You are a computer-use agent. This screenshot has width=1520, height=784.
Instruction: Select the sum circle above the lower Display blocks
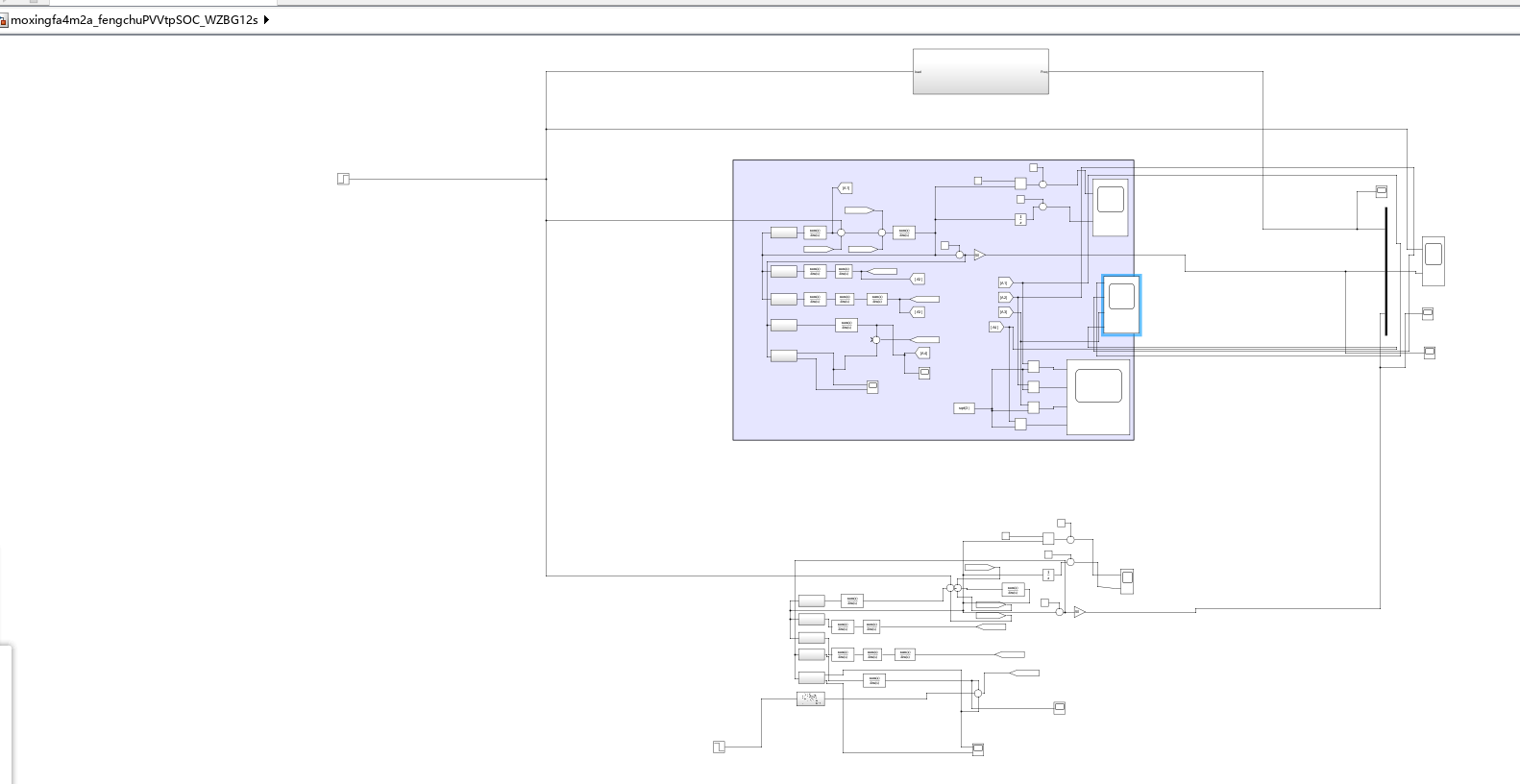(x=978, y=693)
